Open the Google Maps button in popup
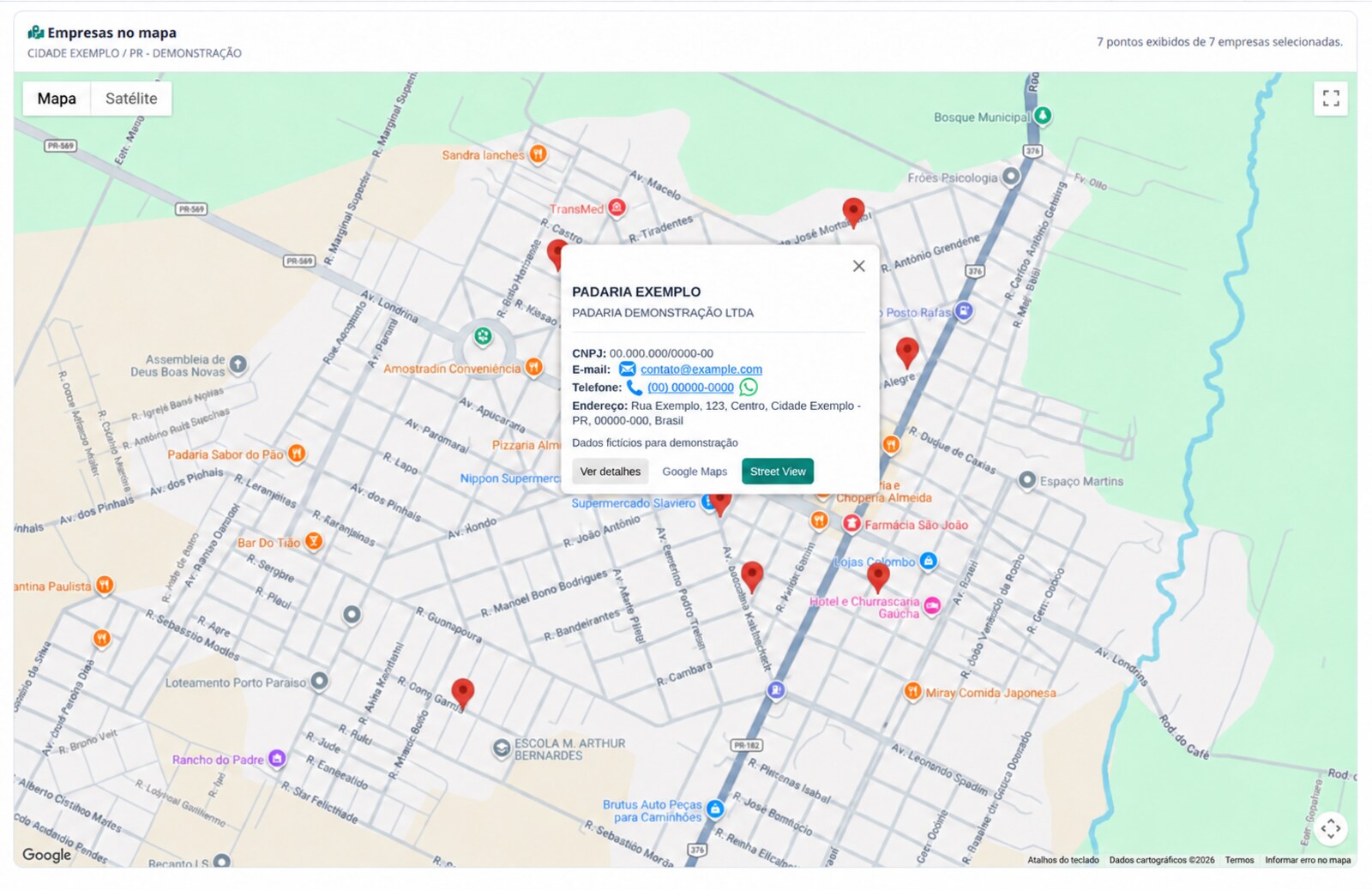The height and width of the screenshot is (890, 1372). click(695, 472)
